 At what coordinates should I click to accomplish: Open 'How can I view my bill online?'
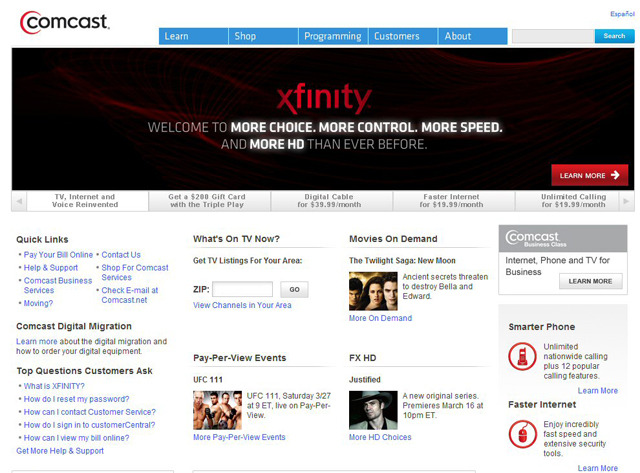pos(76,438)
